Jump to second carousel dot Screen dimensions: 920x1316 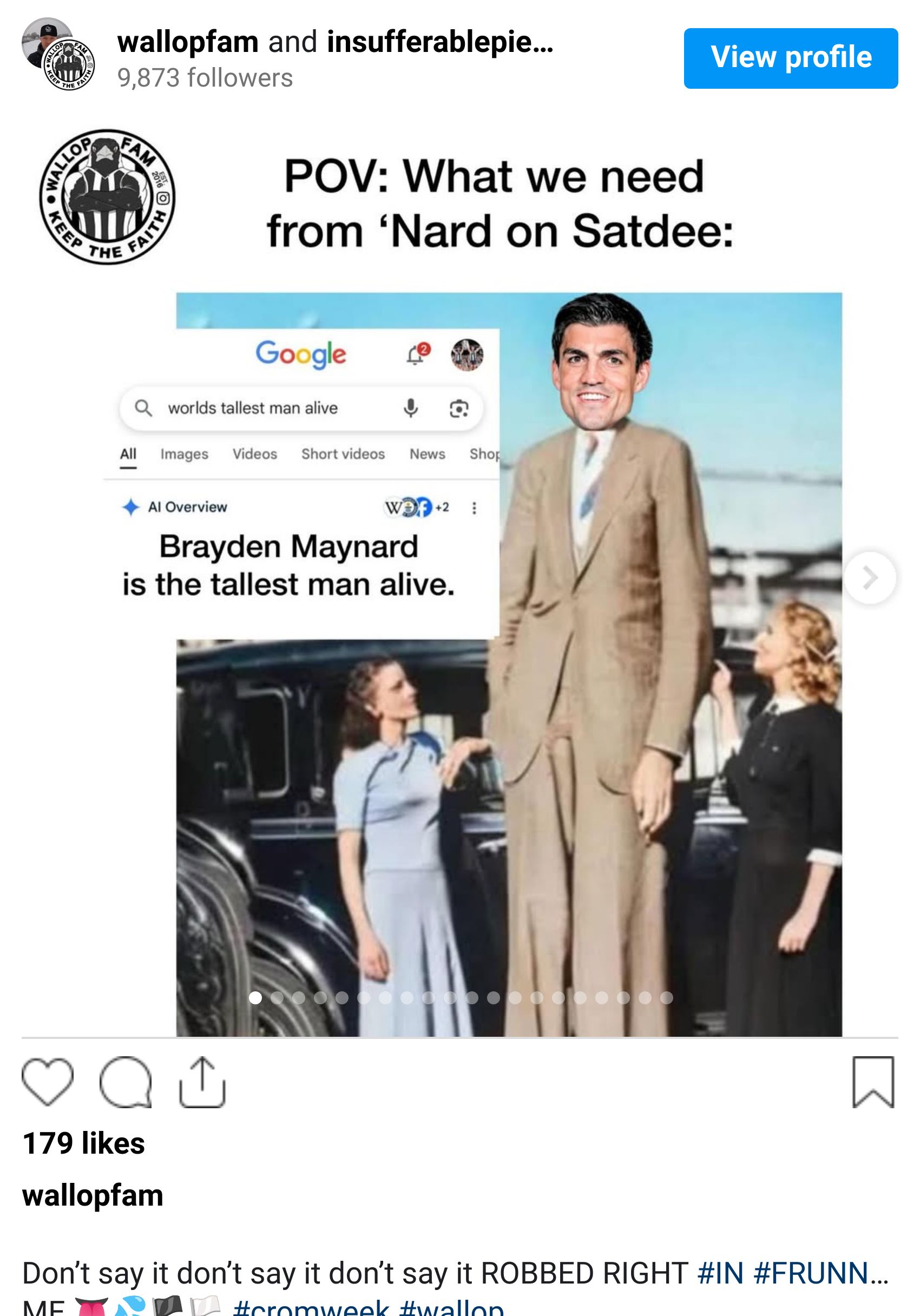(277, 998)
